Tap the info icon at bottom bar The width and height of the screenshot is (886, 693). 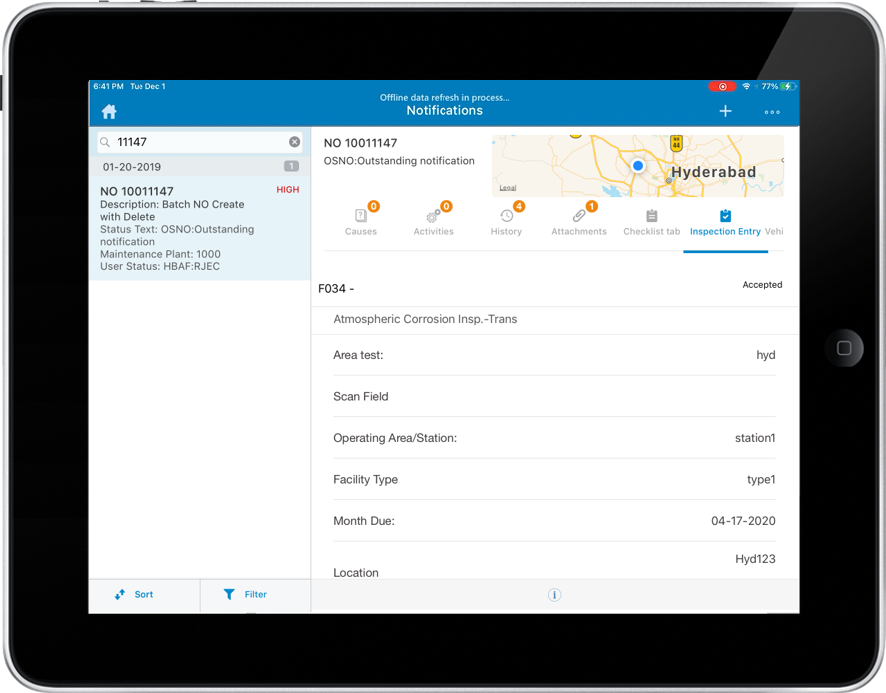pyautogui.click(x=554, y=595)
